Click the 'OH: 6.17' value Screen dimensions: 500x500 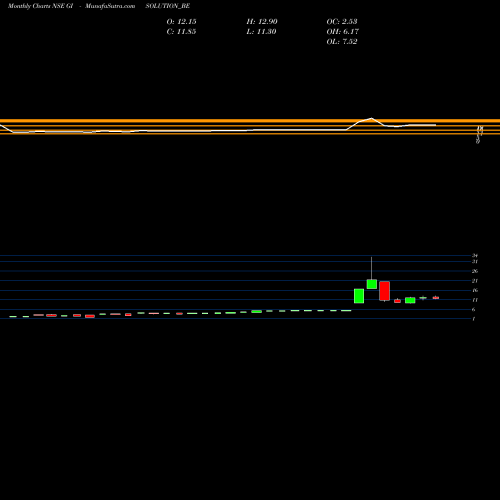tap(343, 32)
